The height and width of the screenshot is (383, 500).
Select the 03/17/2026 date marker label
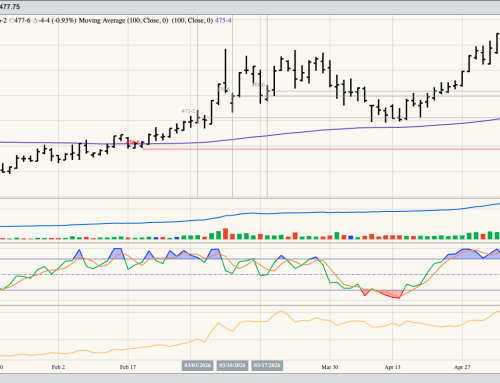(267, 365)
